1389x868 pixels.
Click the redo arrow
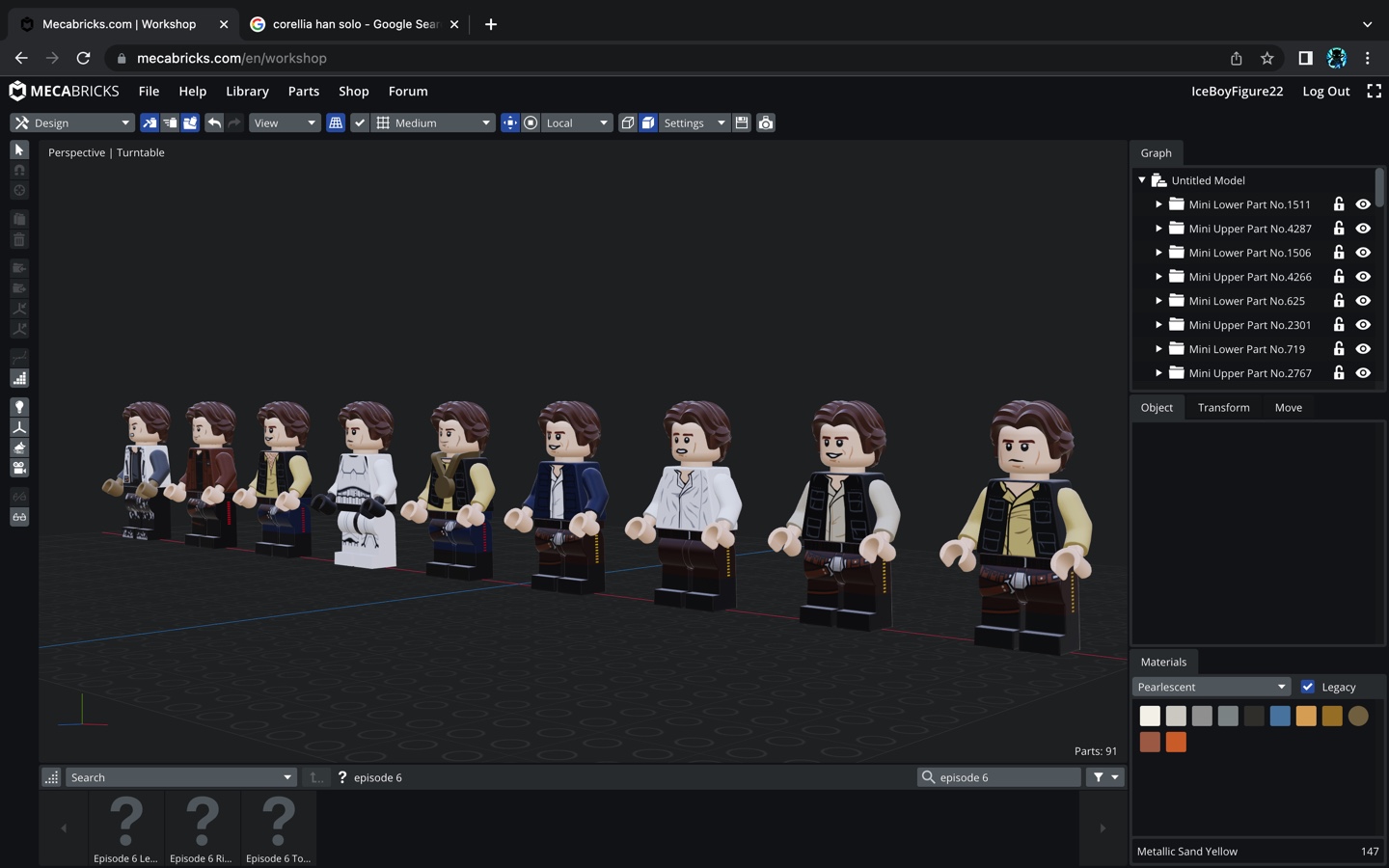234,122
